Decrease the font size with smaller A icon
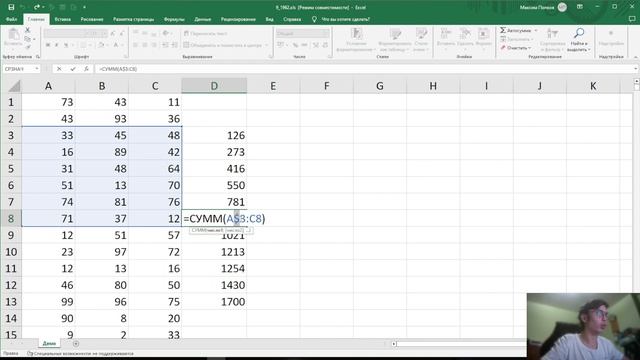640x360 pixels. [x=122, y=33]
